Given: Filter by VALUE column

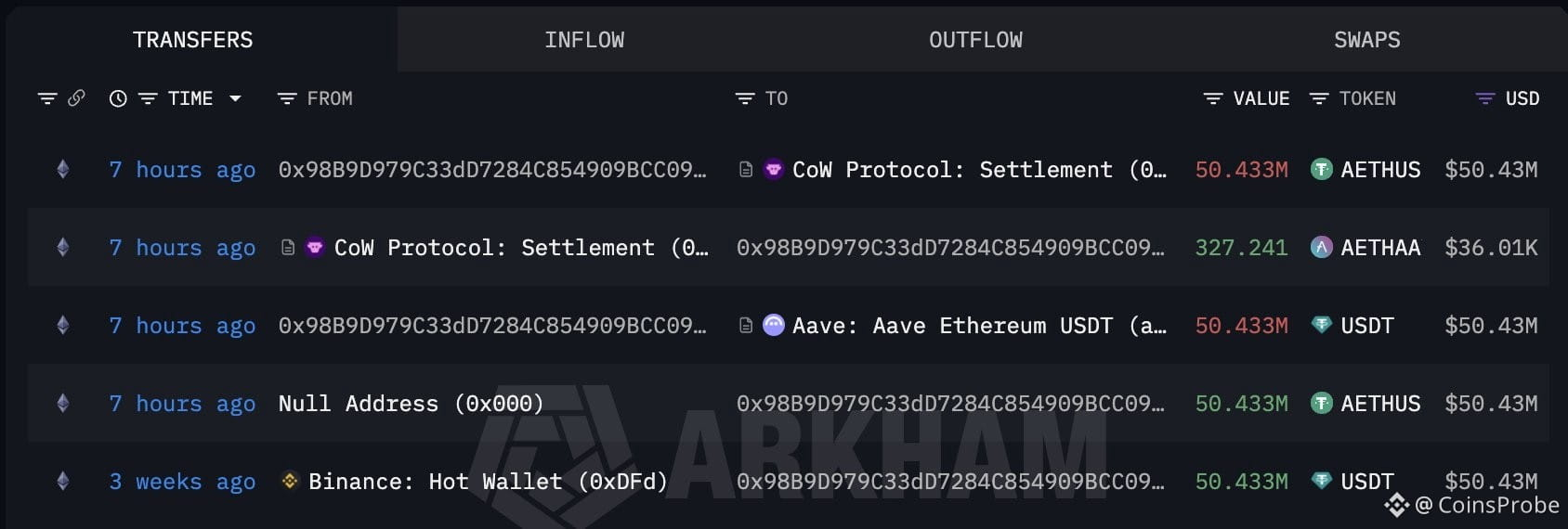Looking at the screenshot, I should coord(1212,98).
